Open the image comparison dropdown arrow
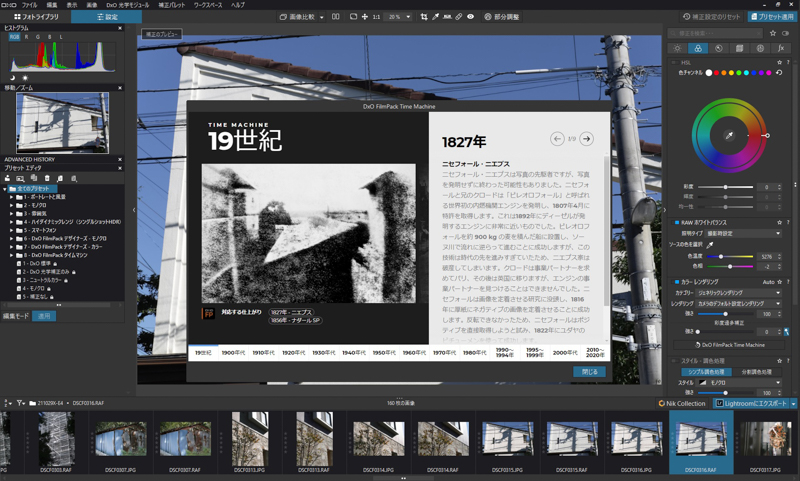 point(321,17)
